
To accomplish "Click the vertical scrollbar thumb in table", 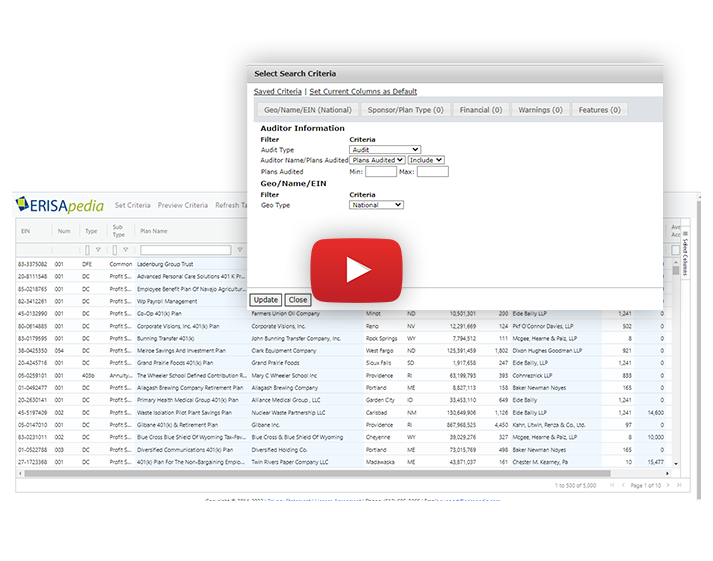I will point(676,271).
